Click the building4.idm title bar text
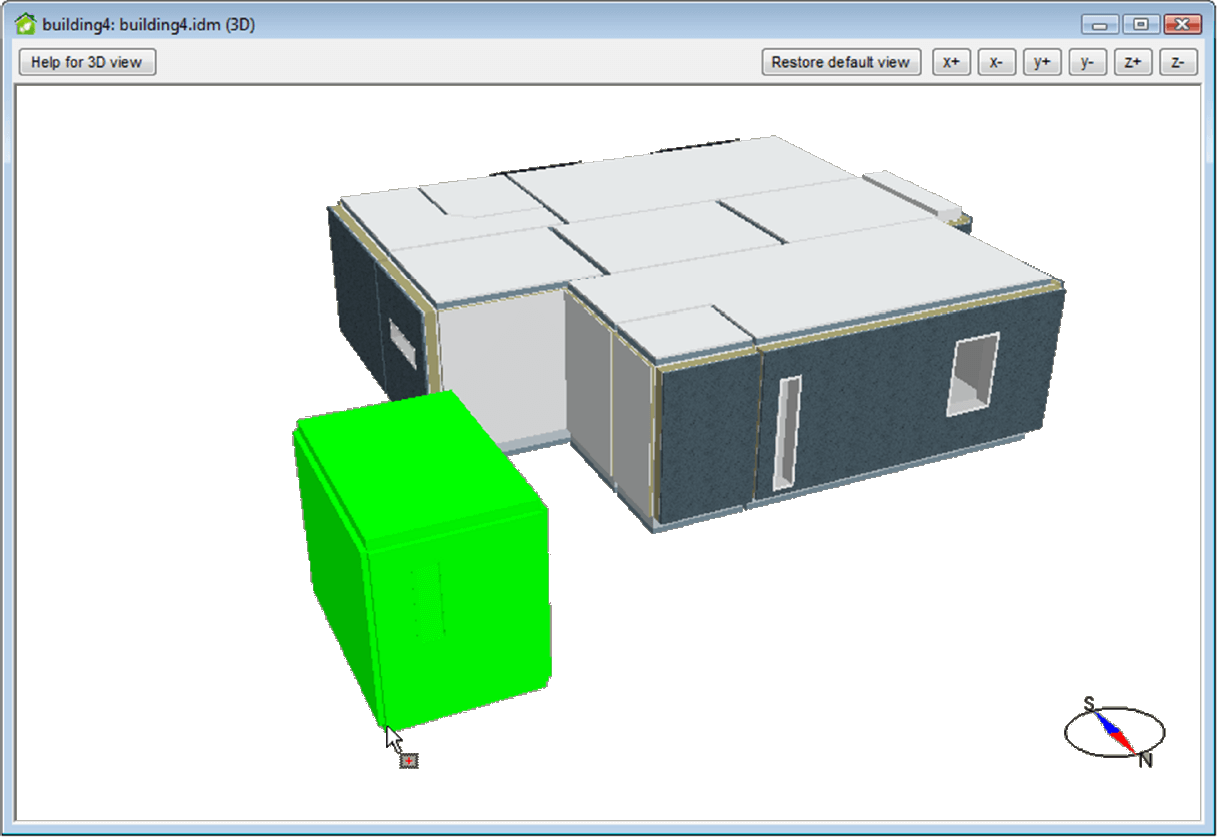 (148, 24)
